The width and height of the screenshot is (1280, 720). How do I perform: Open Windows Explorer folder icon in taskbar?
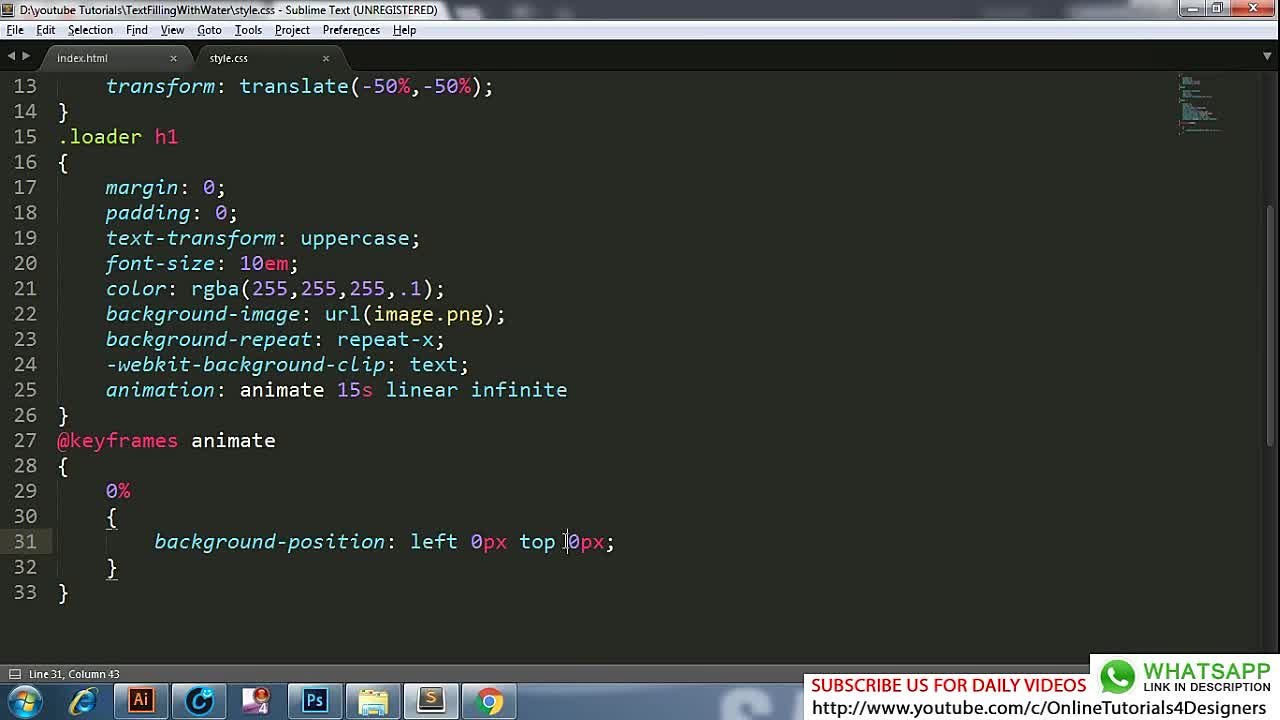[x=373, y=701]
